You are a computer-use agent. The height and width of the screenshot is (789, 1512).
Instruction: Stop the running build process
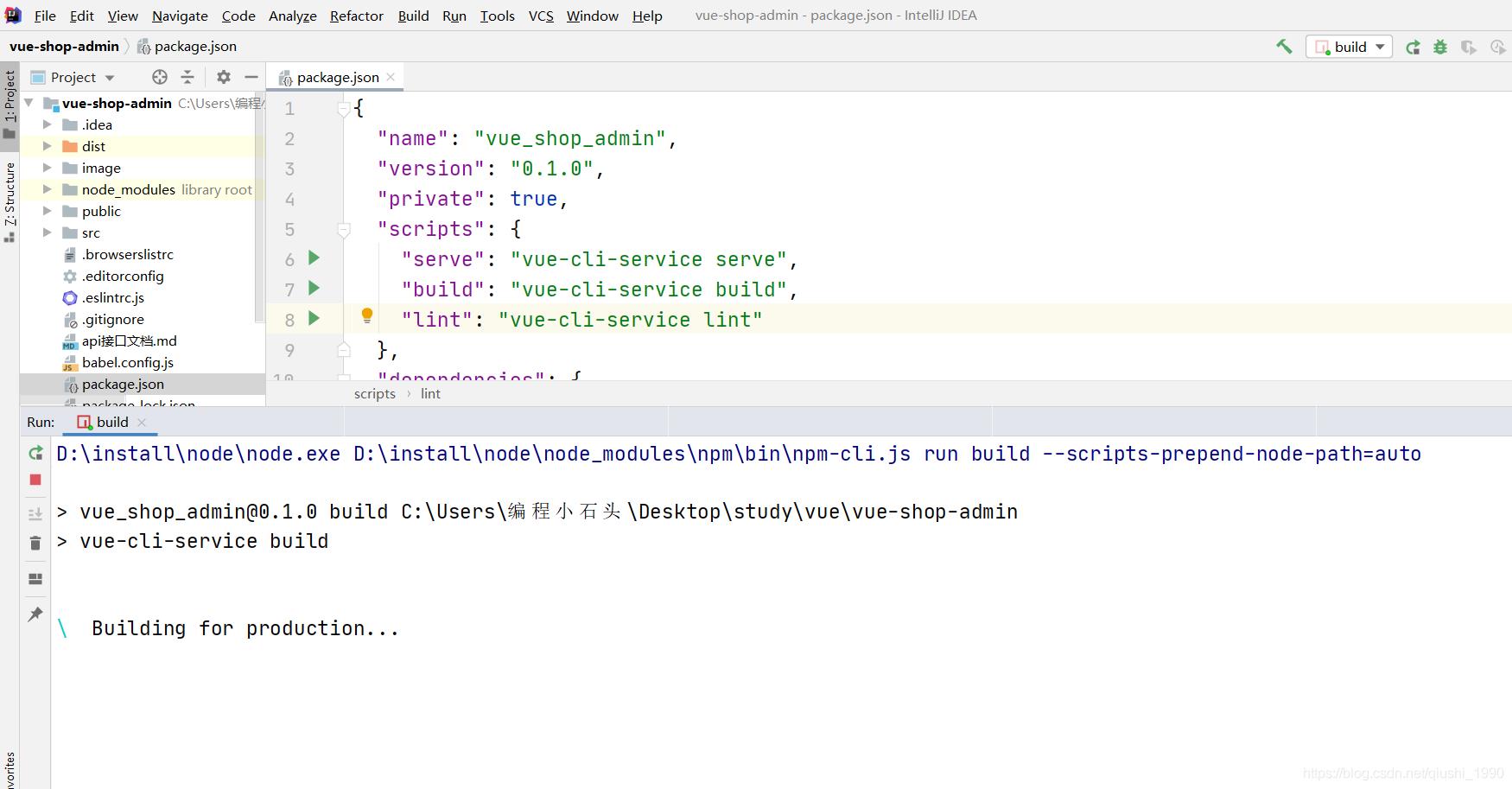click(x=35, y=480)
